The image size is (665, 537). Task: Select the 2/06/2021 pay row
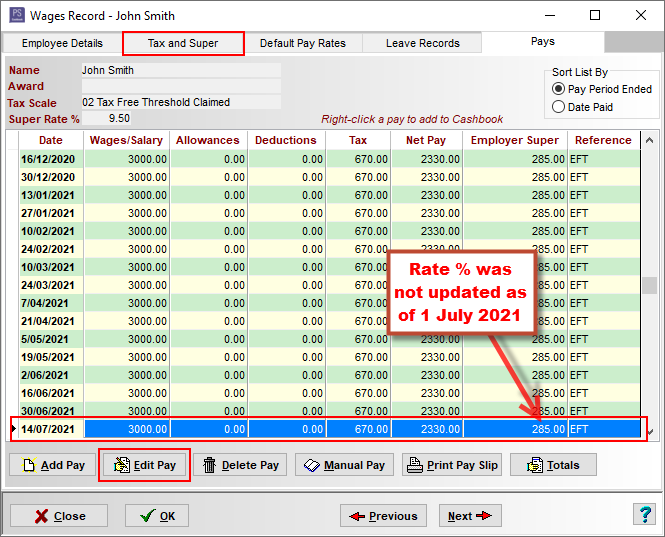[x=330, y=375]
